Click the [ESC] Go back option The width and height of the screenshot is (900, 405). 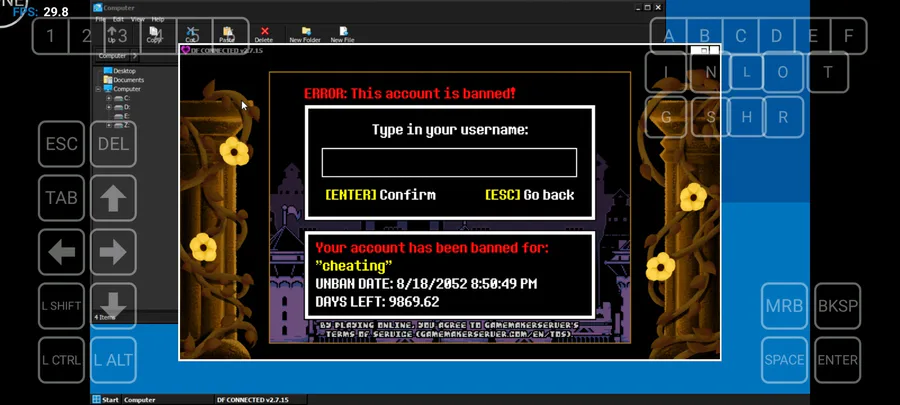point(529,195)
